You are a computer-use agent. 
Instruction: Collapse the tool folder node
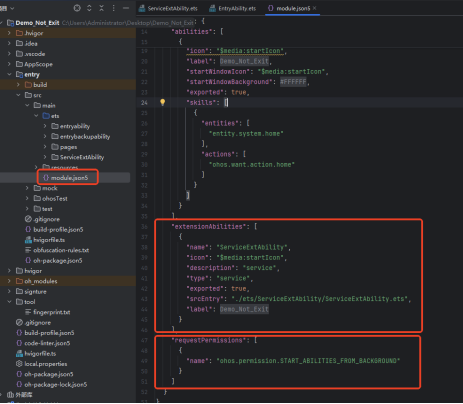pyautogui.click(x=9, y=302)
